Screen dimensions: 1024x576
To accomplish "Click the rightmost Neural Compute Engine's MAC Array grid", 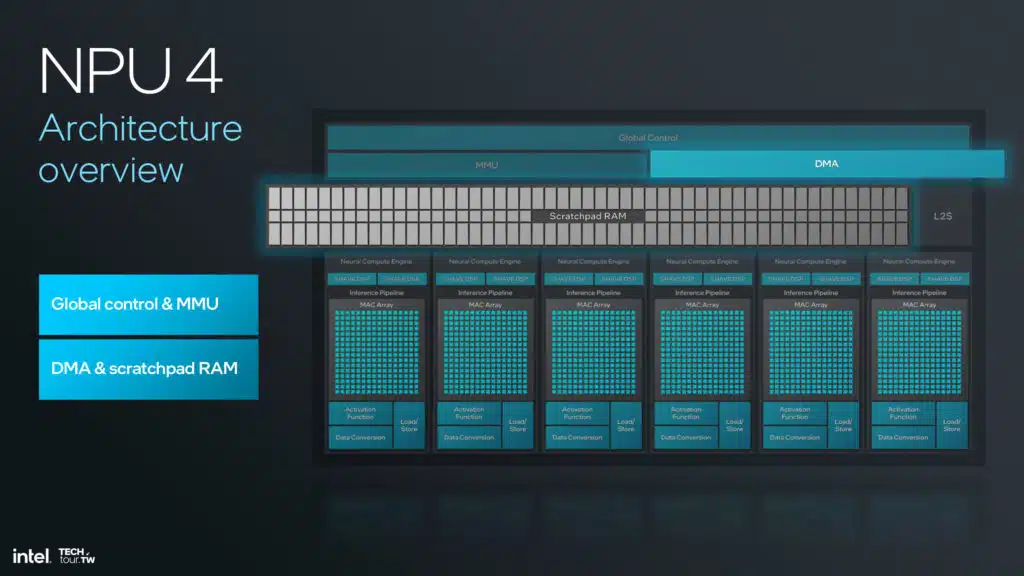I will click(x=920, y=353).
